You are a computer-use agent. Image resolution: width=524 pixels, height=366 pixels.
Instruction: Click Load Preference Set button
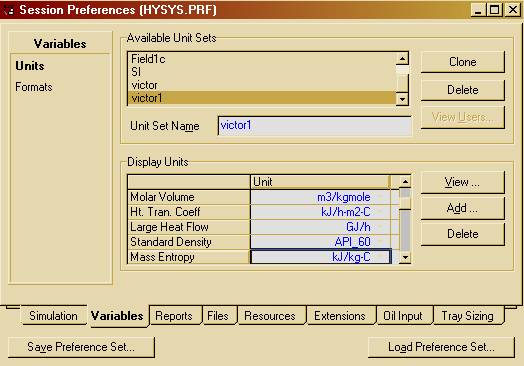coord(441,347)
